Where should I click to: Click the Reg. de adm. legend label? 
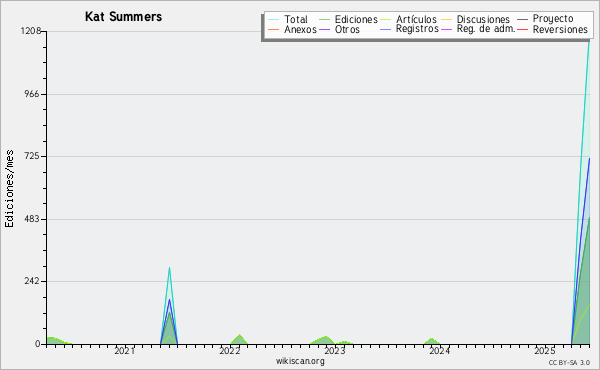coord(486,29)
